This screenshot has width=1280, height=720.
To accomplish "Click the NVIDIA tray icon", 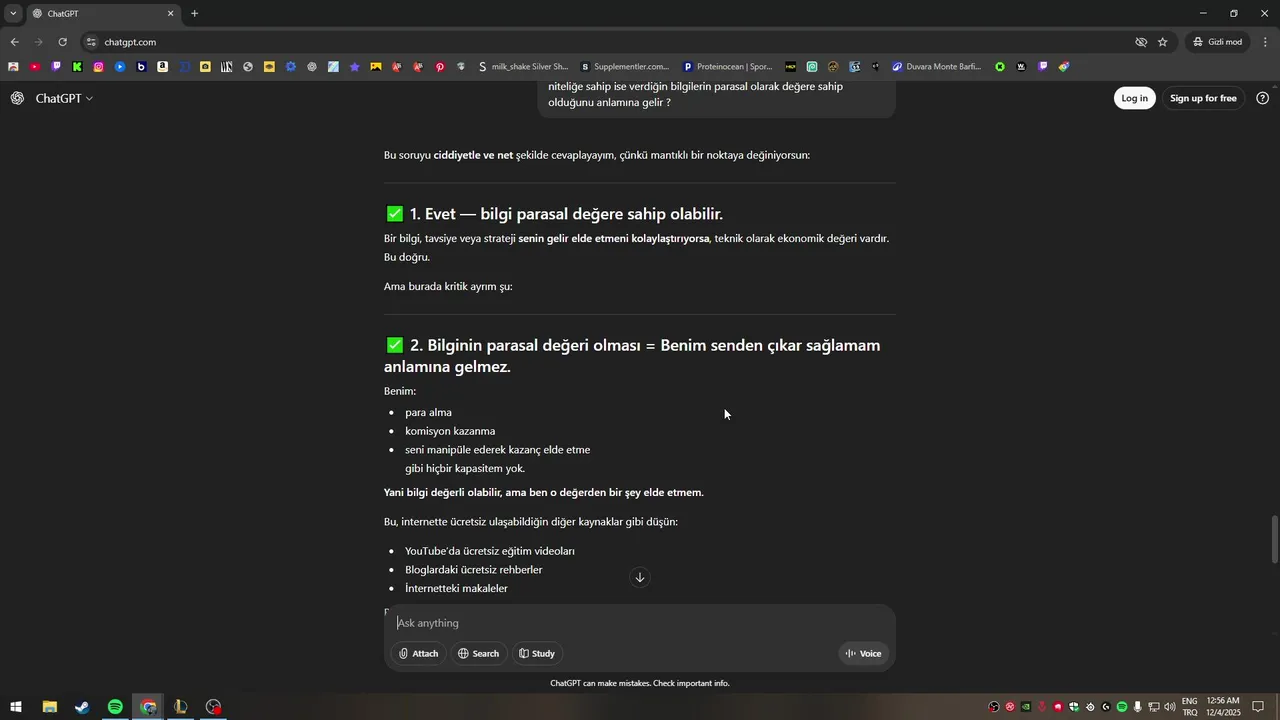I will pos(1026,707).
